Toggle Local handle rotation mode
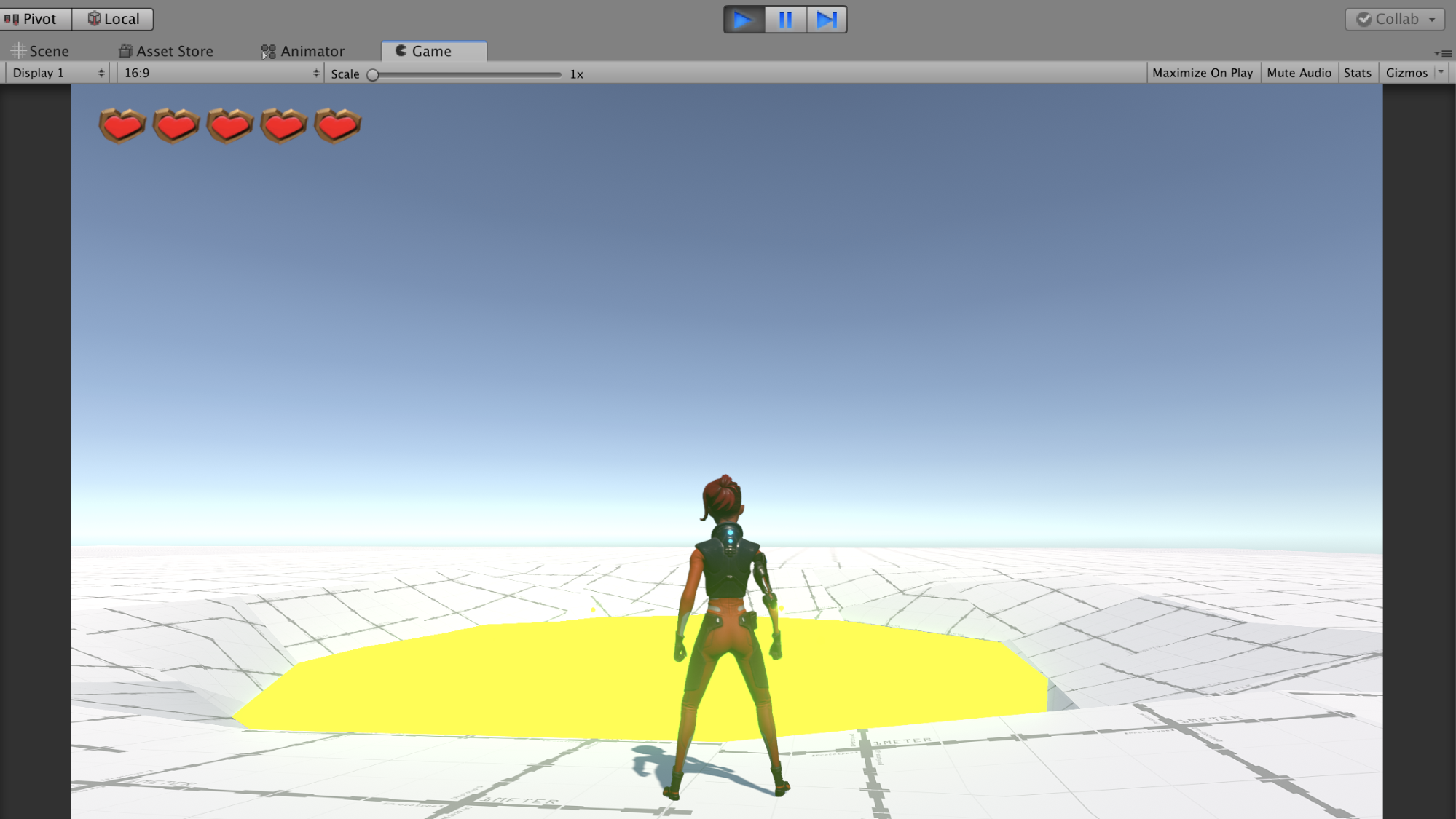 click(114, 19)
